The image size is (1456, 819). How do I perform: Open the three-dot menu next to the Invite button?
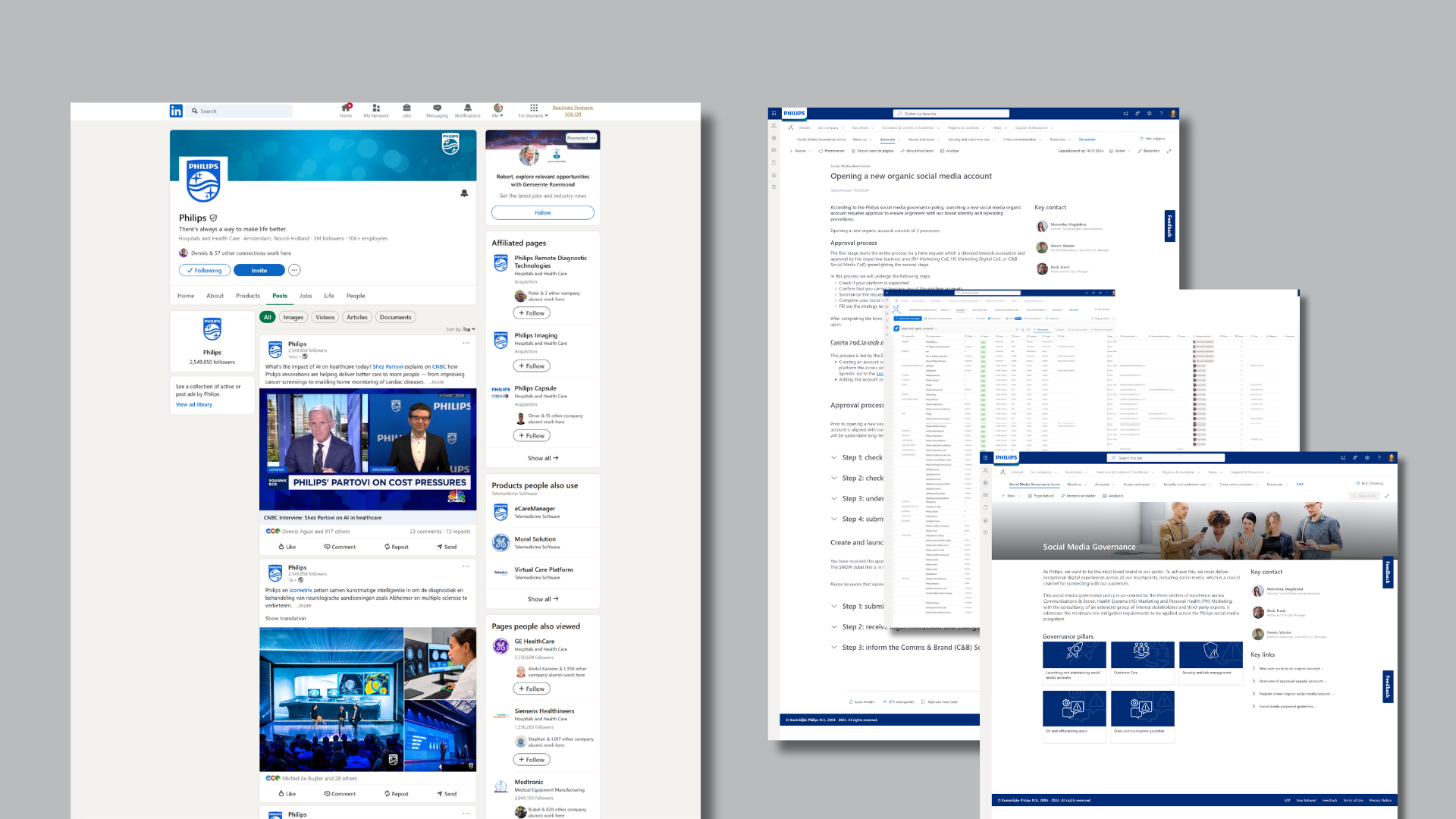pos(294,270)
